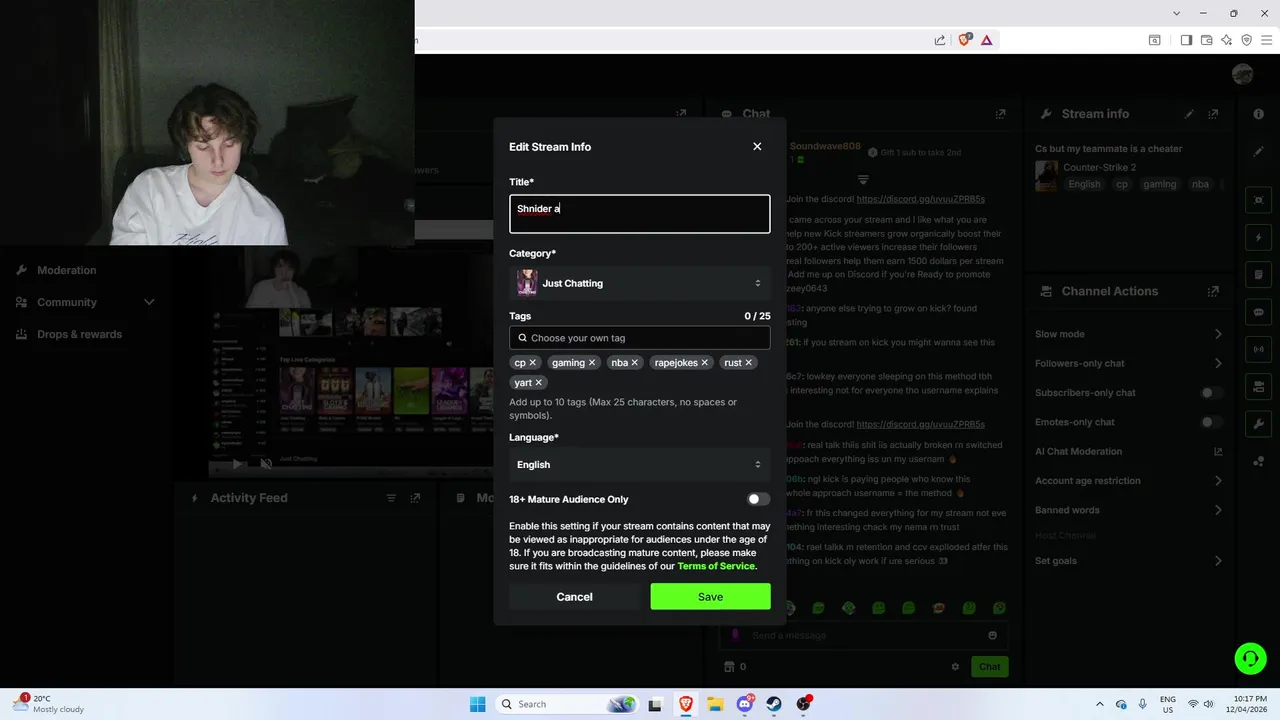Open the profile avatar menu
This screenshot has height=720, width=1280.
[x=1242, y=74]
